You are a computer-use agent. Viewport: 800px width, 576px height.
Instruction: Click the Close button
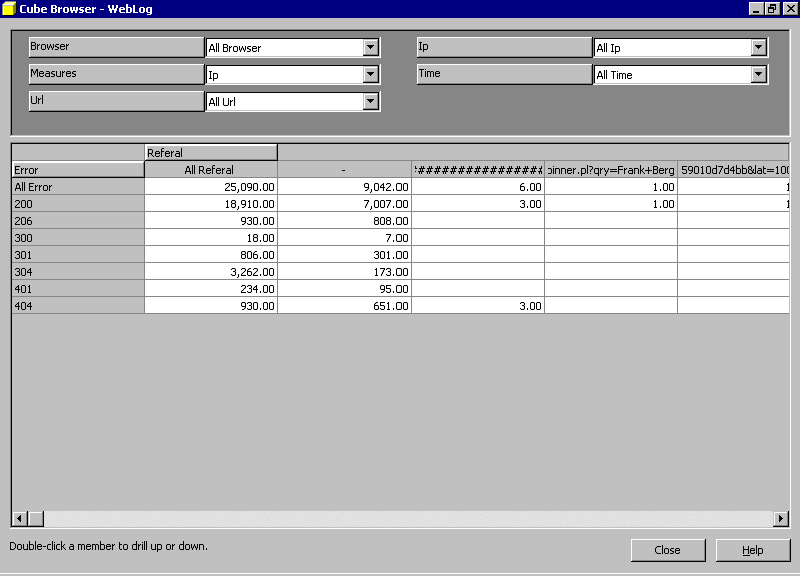click(x=667, y=550)
